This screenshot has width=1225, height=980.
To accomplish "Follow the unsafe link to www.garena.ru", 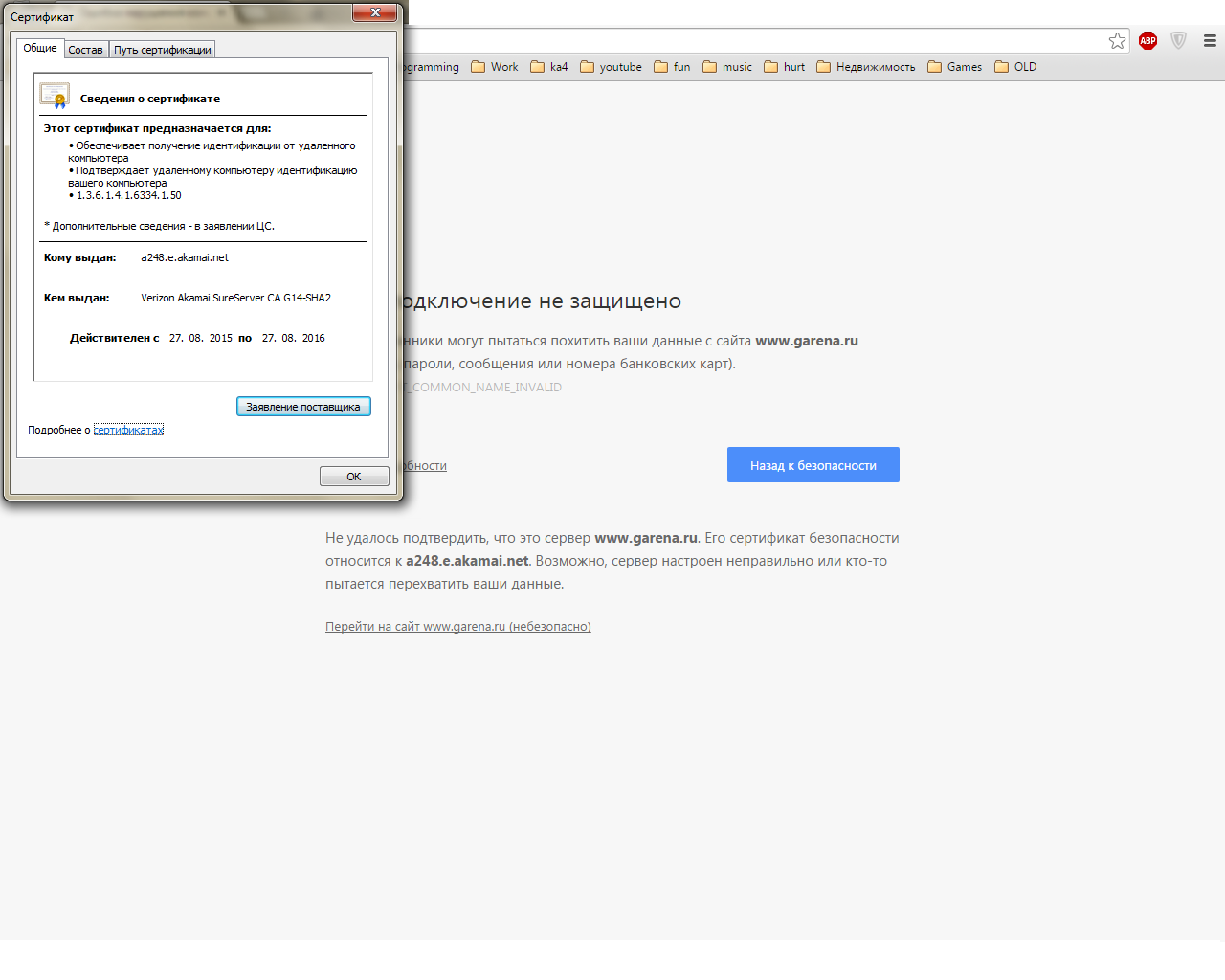I will click(x=458, y=627).
